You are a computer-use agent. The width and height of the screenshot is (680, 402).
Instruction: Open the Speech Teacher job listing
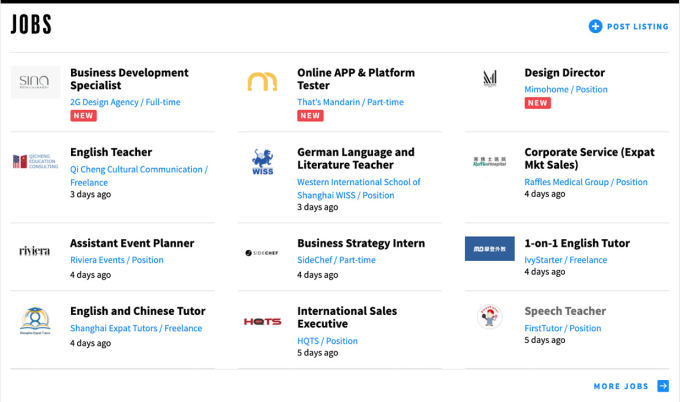coord(565,311)
